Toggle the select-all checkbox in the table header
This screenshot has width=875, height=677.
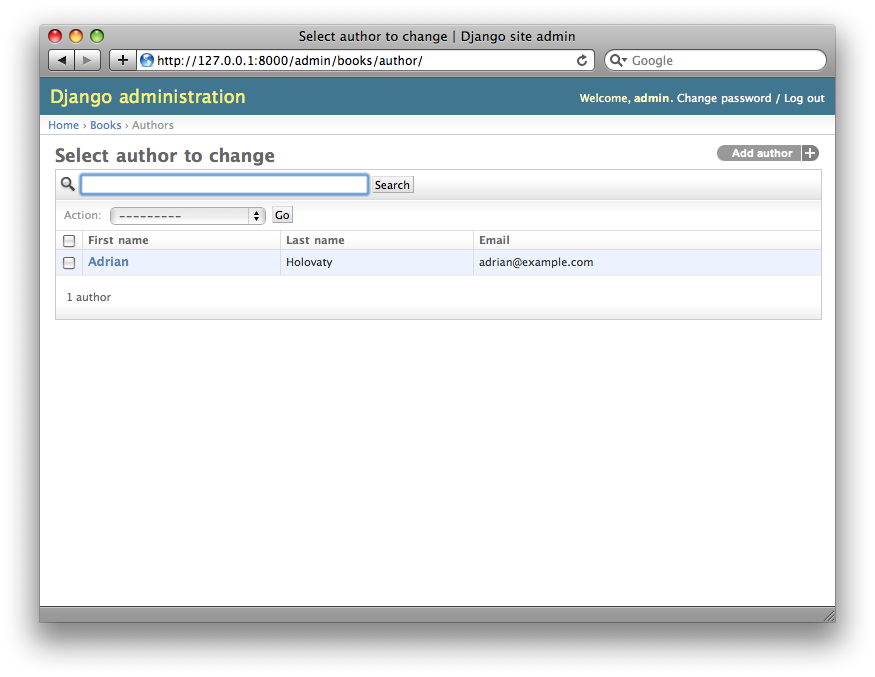pos(69,241)
